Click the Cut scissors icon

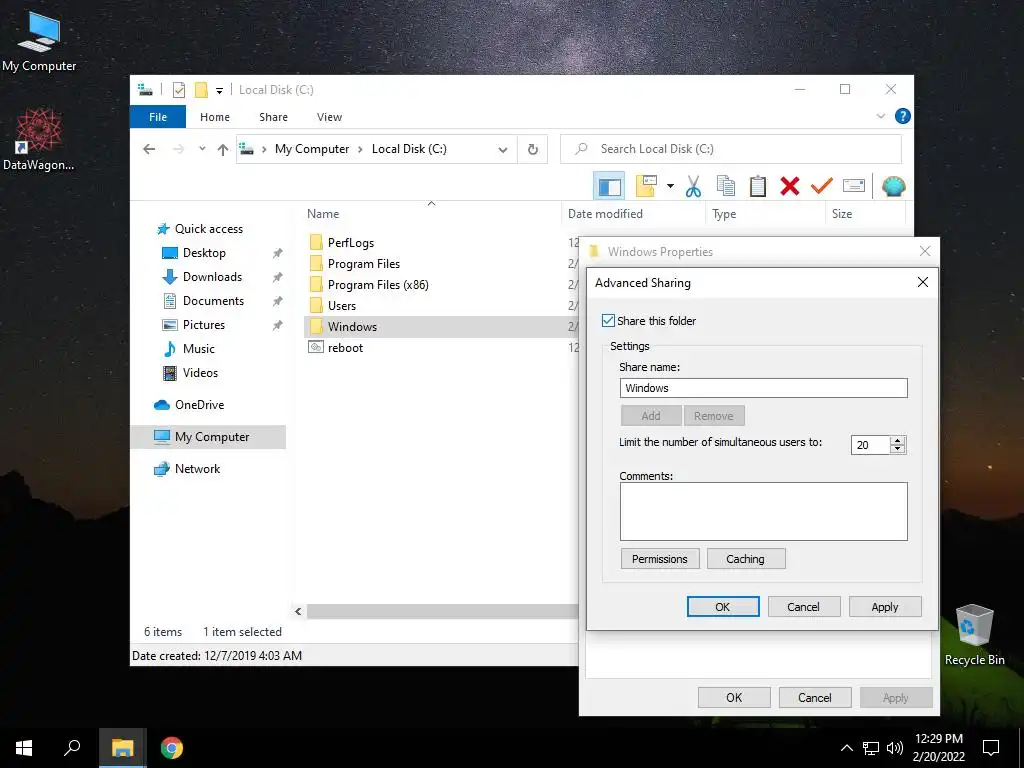click(x=694, y=186)
